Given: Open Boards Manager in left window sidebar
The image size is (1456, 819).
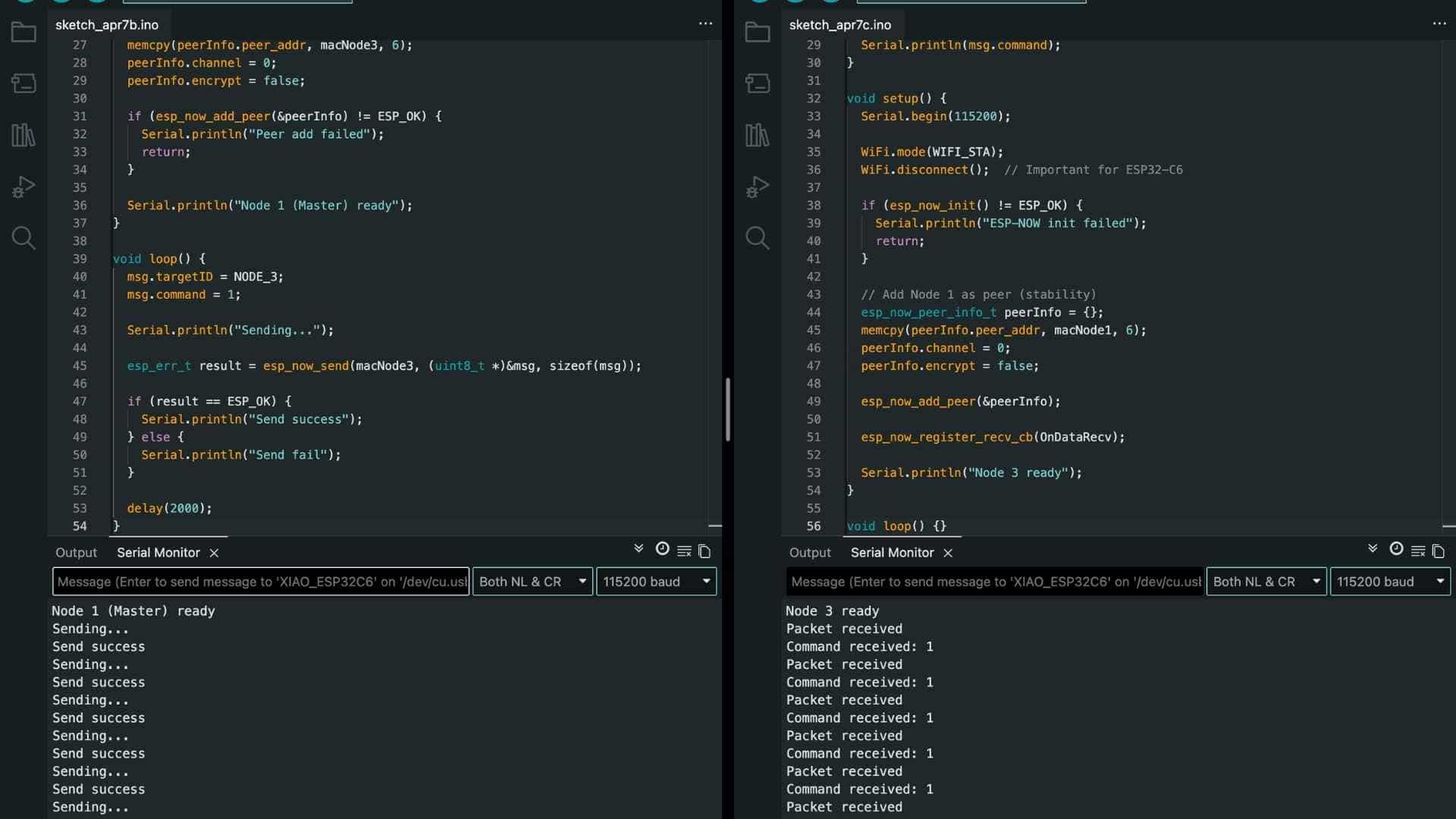Looking at the screenshot, I should click(x=24, y=83).
